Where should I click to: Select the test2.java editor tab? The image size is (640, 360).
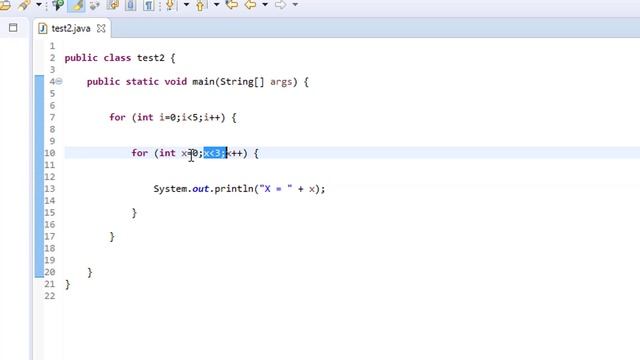coord(72,28)
